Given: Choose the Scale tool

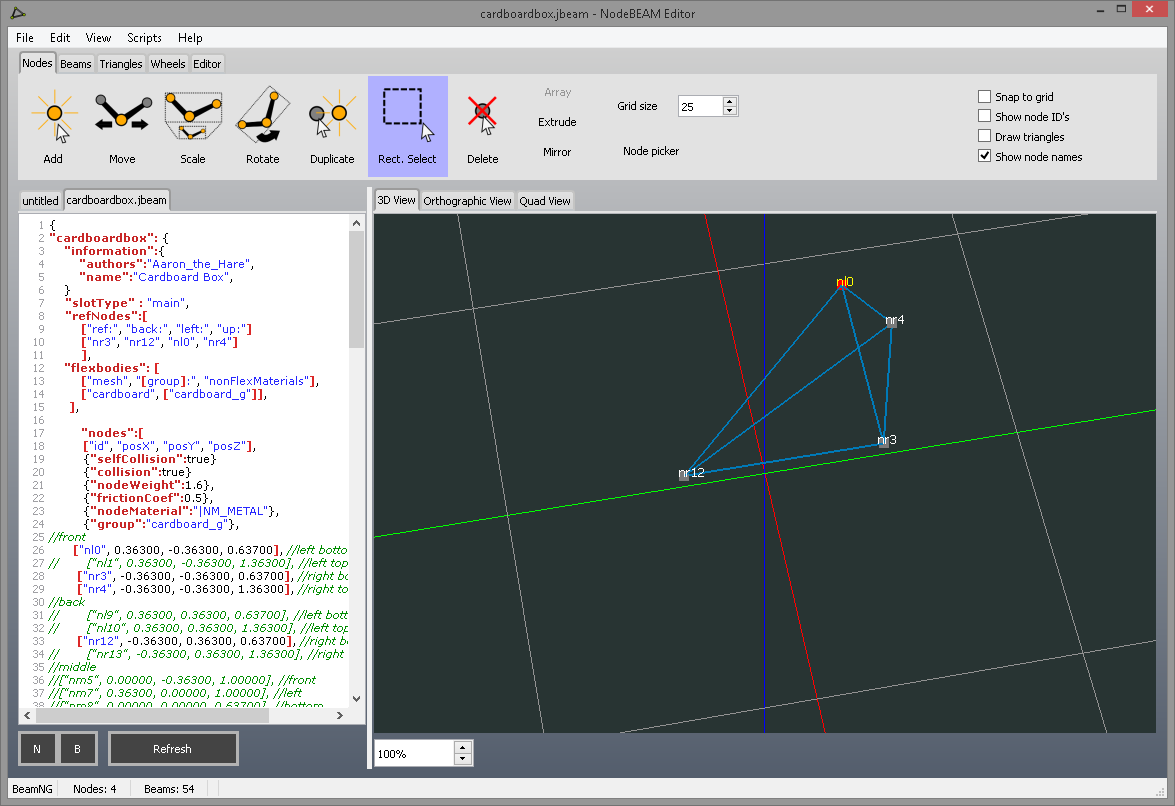Looking at the screenshot, I should point(192,125).
